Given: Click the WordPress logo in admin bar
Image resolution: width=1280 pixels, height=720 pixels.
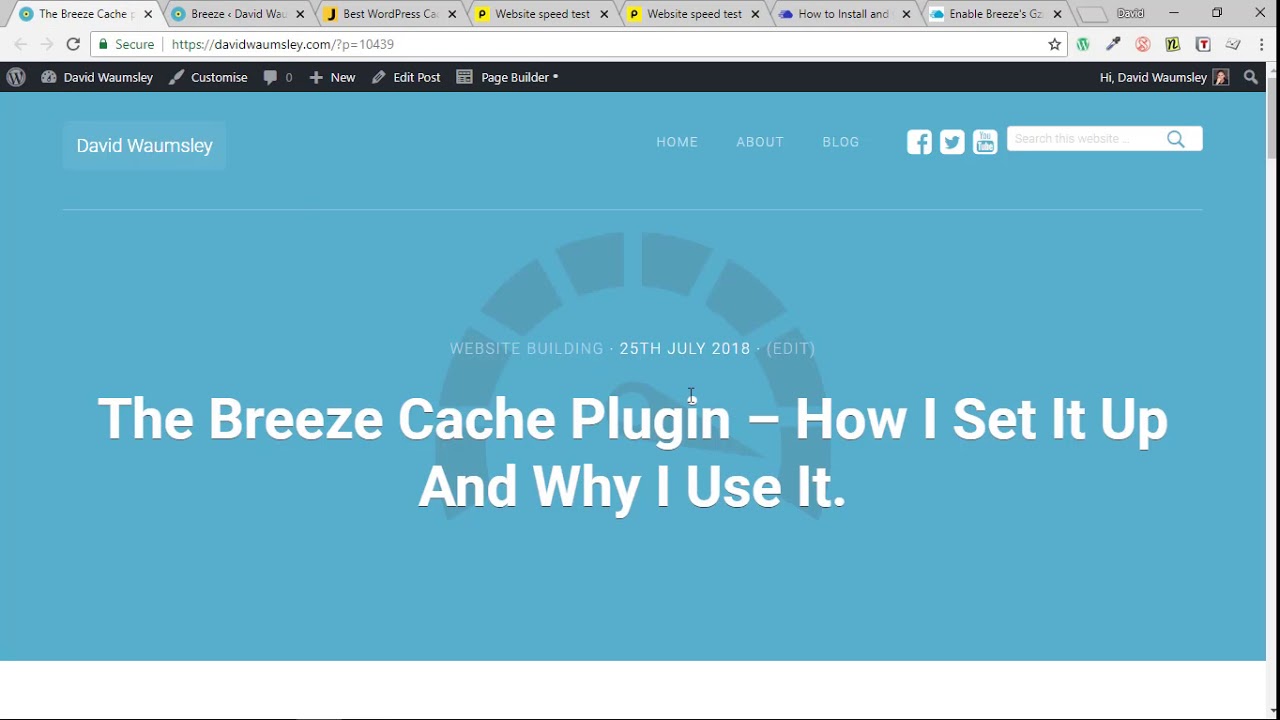Looking at the screenshot, I should click(x=15, y=77).
